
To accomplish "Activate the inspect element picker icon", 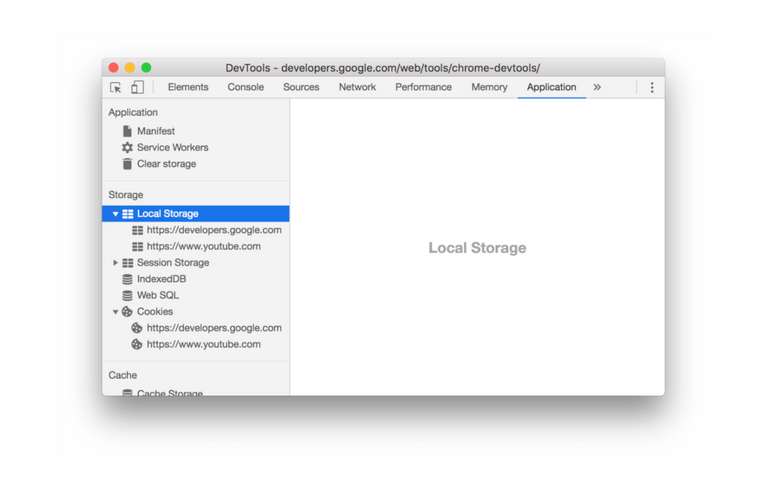I will point(116,87).
